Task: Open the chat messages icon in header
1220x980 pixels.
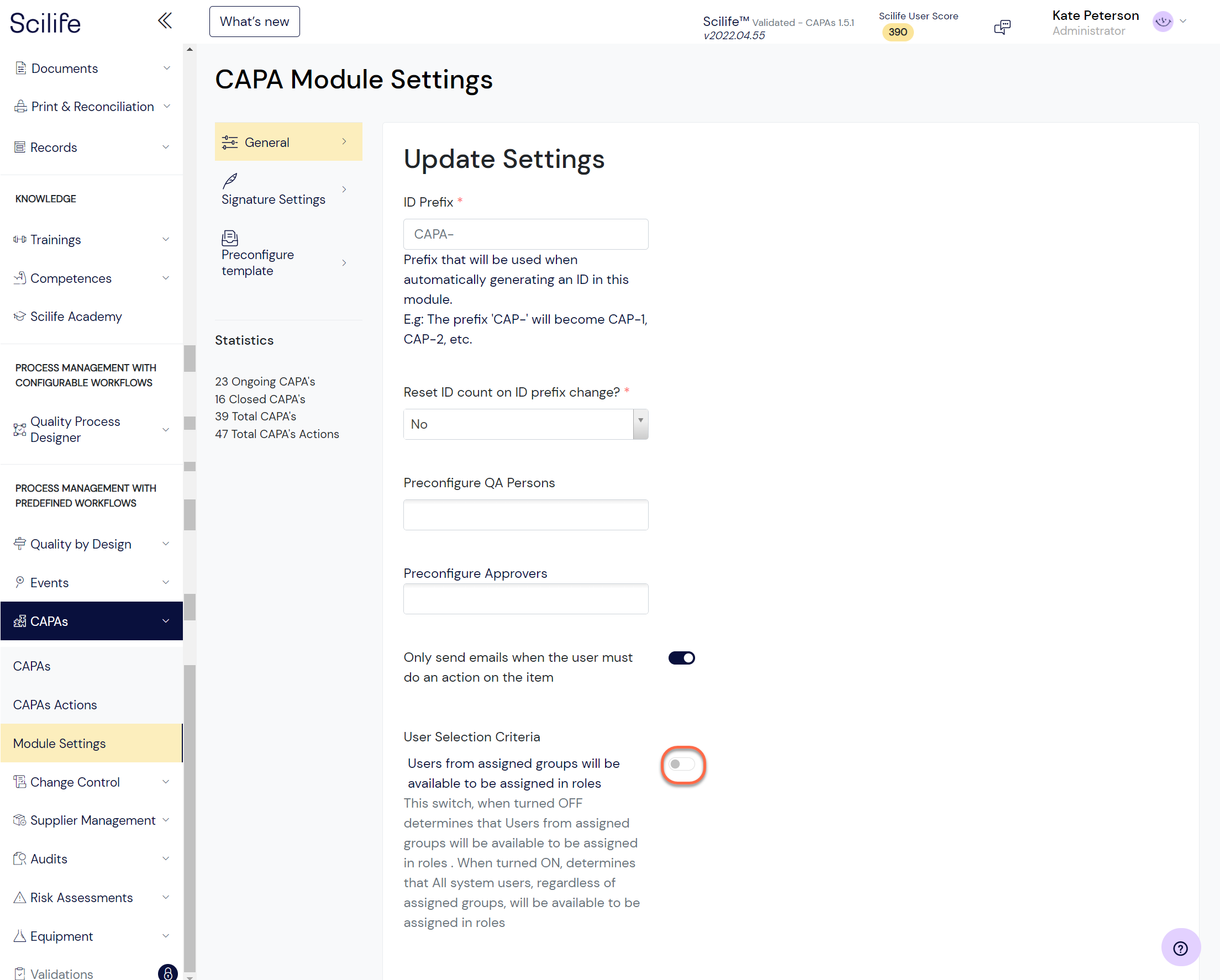Action: [x=1002, y=27]
